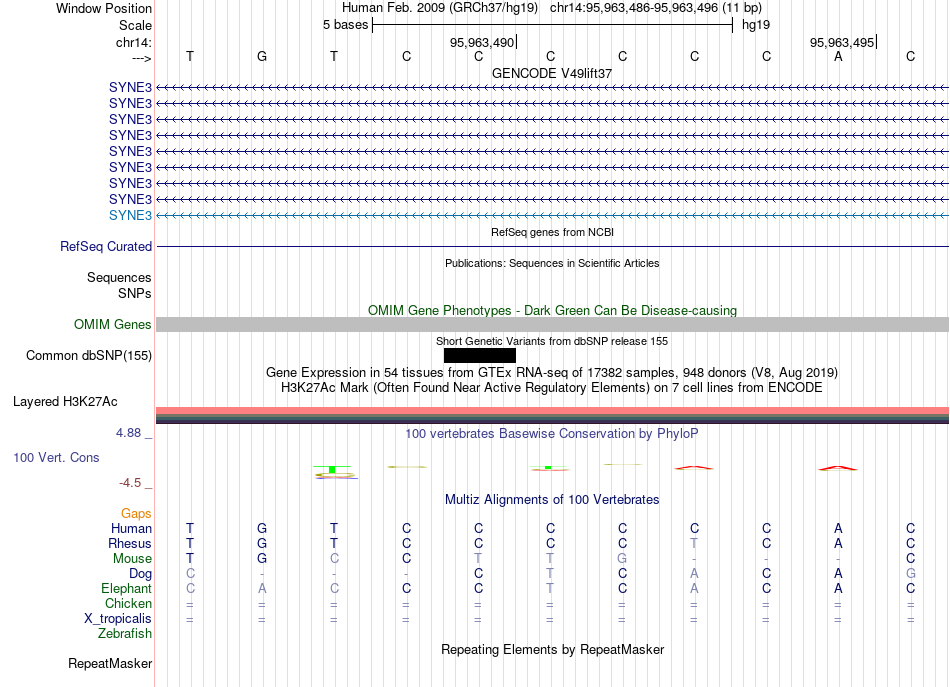Viewport: 950px width, 687px height.
Task: Select the light-blue SYNE3 transcript label
Action: pyautogui.click(x=130, y=216)
